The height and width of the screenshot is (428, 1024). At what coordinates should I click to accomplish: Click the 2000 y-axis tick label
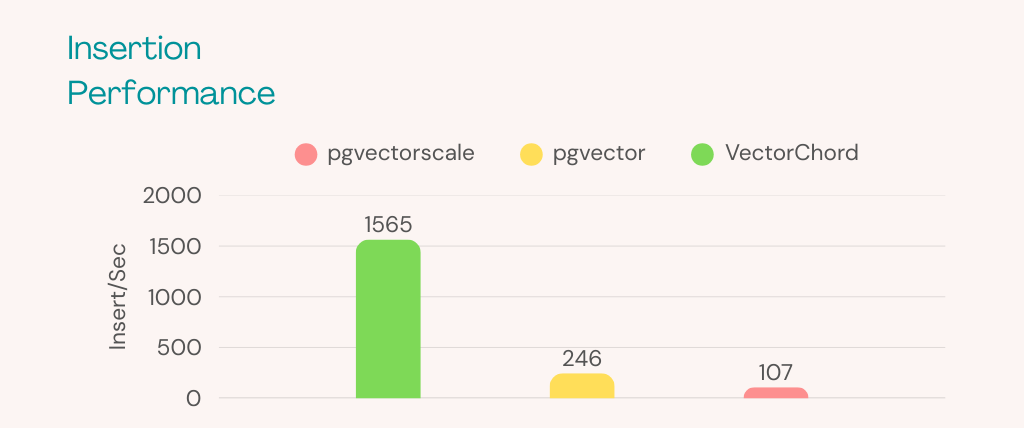(172, 196)
